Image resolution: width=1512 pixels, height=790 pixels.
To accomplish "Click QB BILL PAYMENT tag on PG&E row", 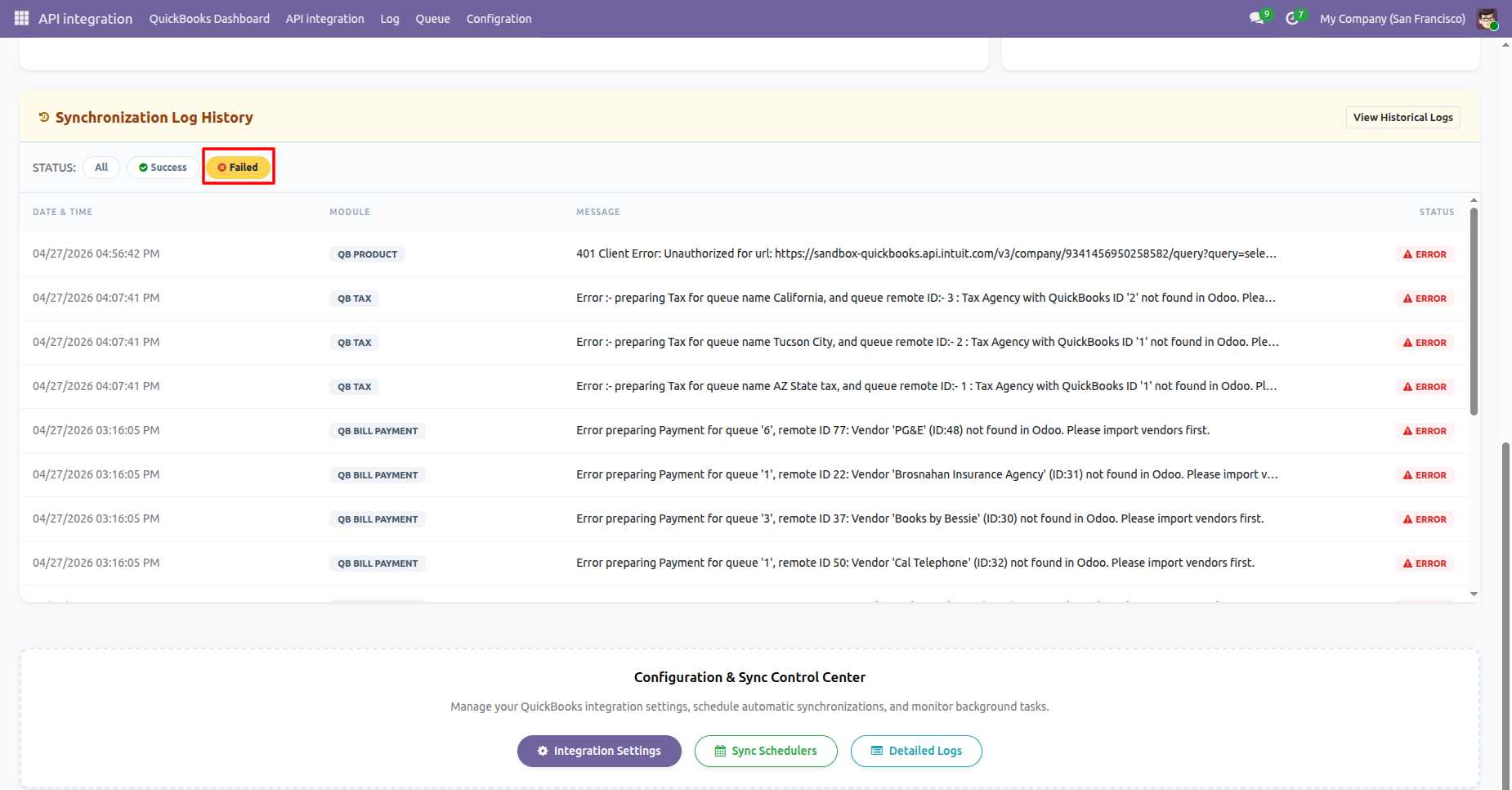I will coord(378,431).
